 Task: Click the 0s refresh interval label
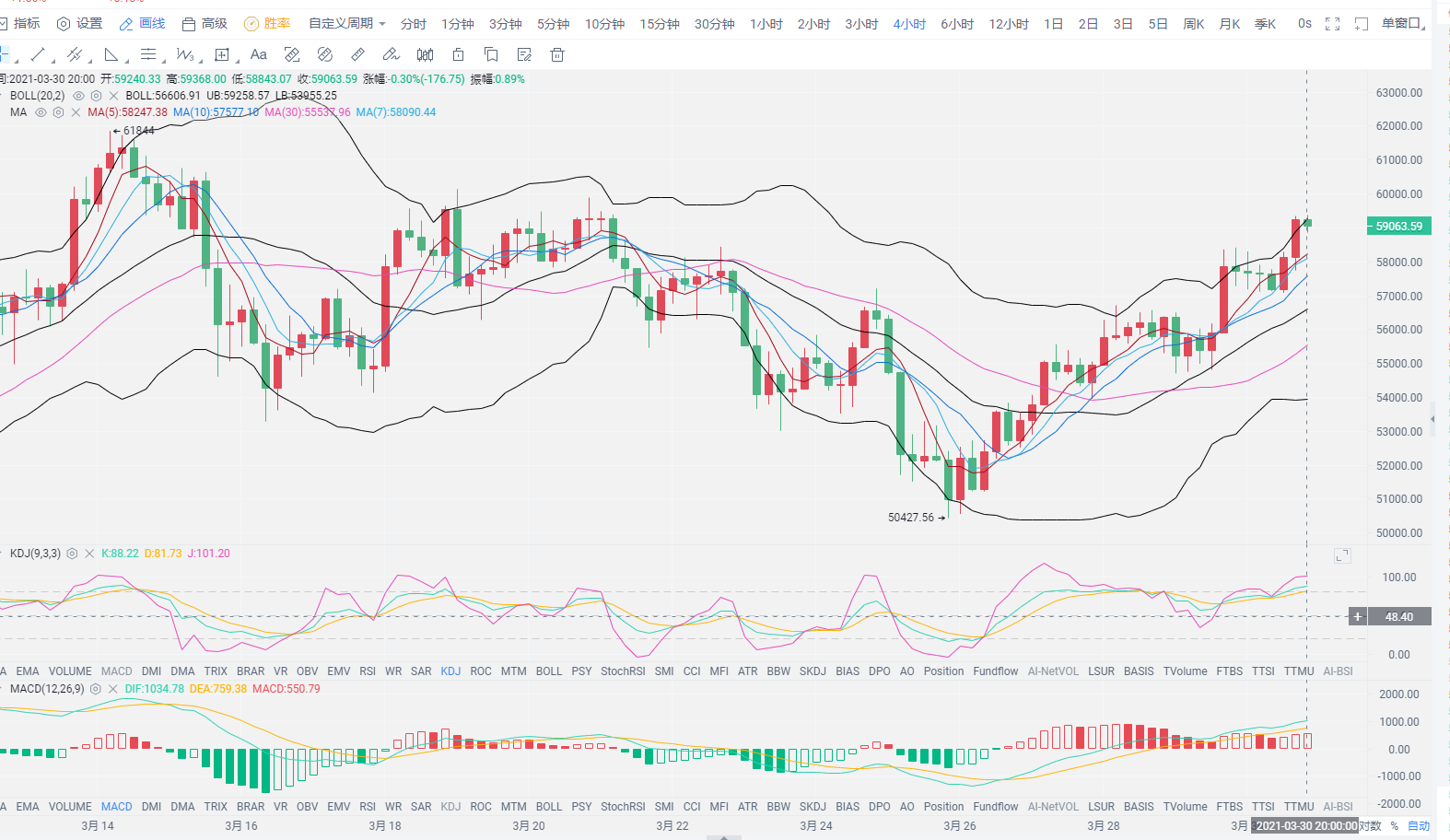pyautogui.click(x=1304, y=24)
